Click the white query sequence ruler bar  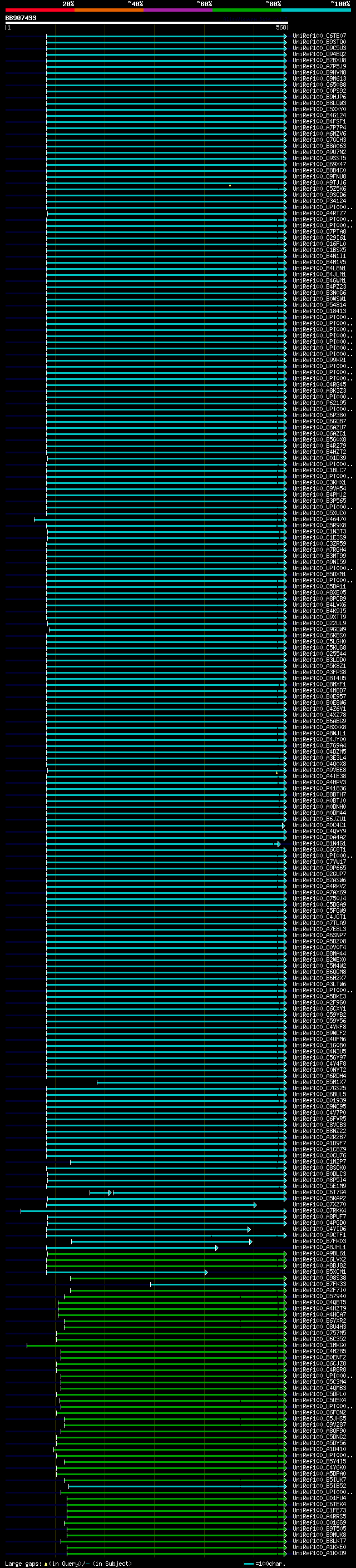(x=147, y=23)
